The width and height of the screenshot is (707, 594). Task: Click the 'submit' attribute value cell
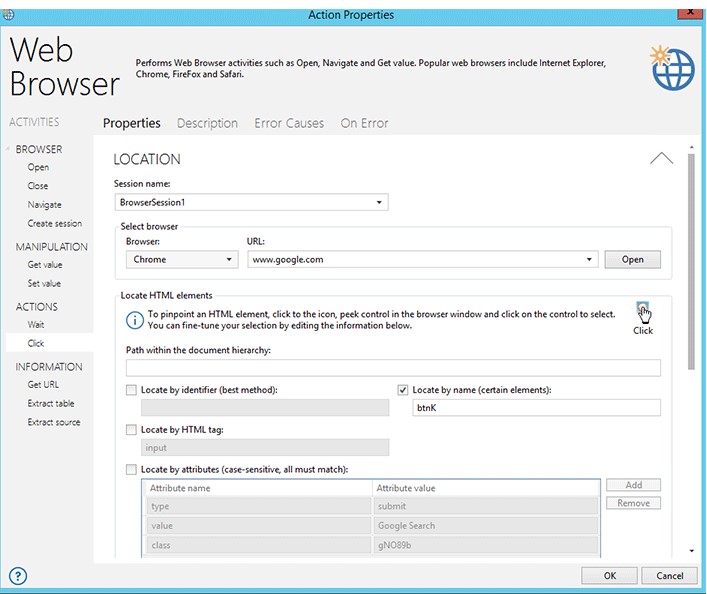[x=486, y=506]
